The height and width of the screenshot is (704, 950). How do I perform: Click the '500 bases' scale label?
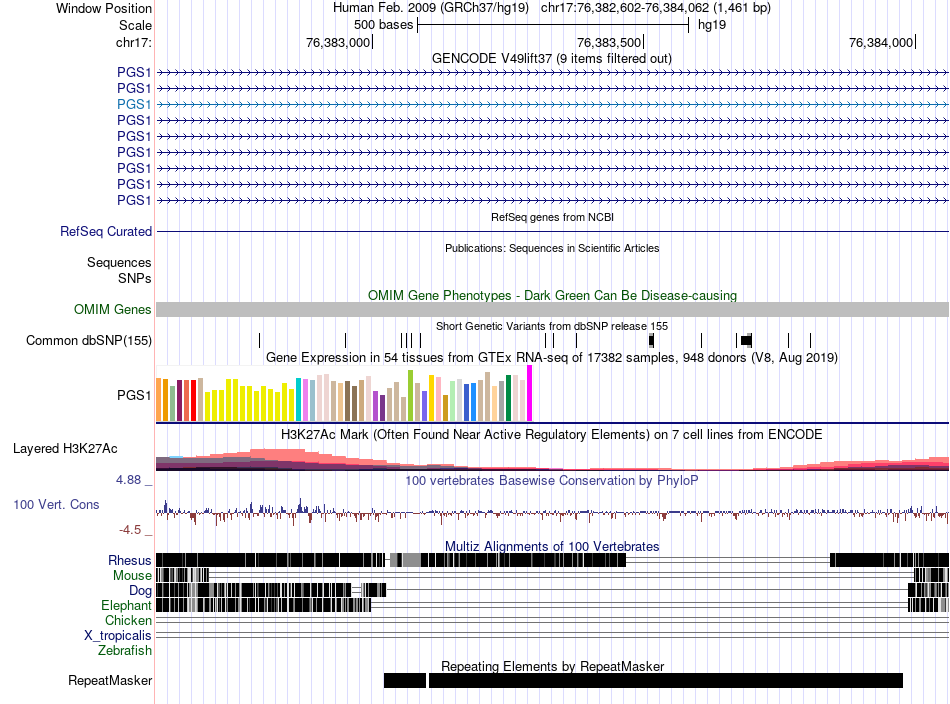click(x=384, y=25)
